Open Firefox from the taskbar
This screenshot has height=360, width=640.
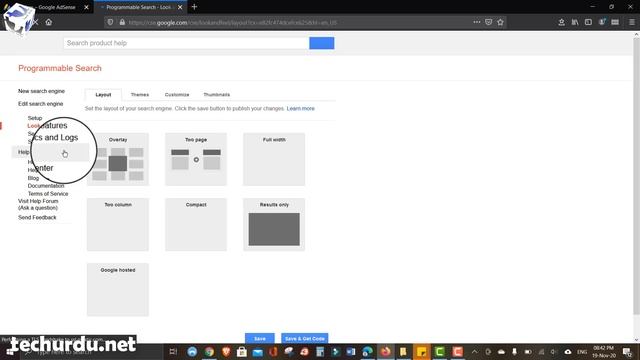[385, 351]
